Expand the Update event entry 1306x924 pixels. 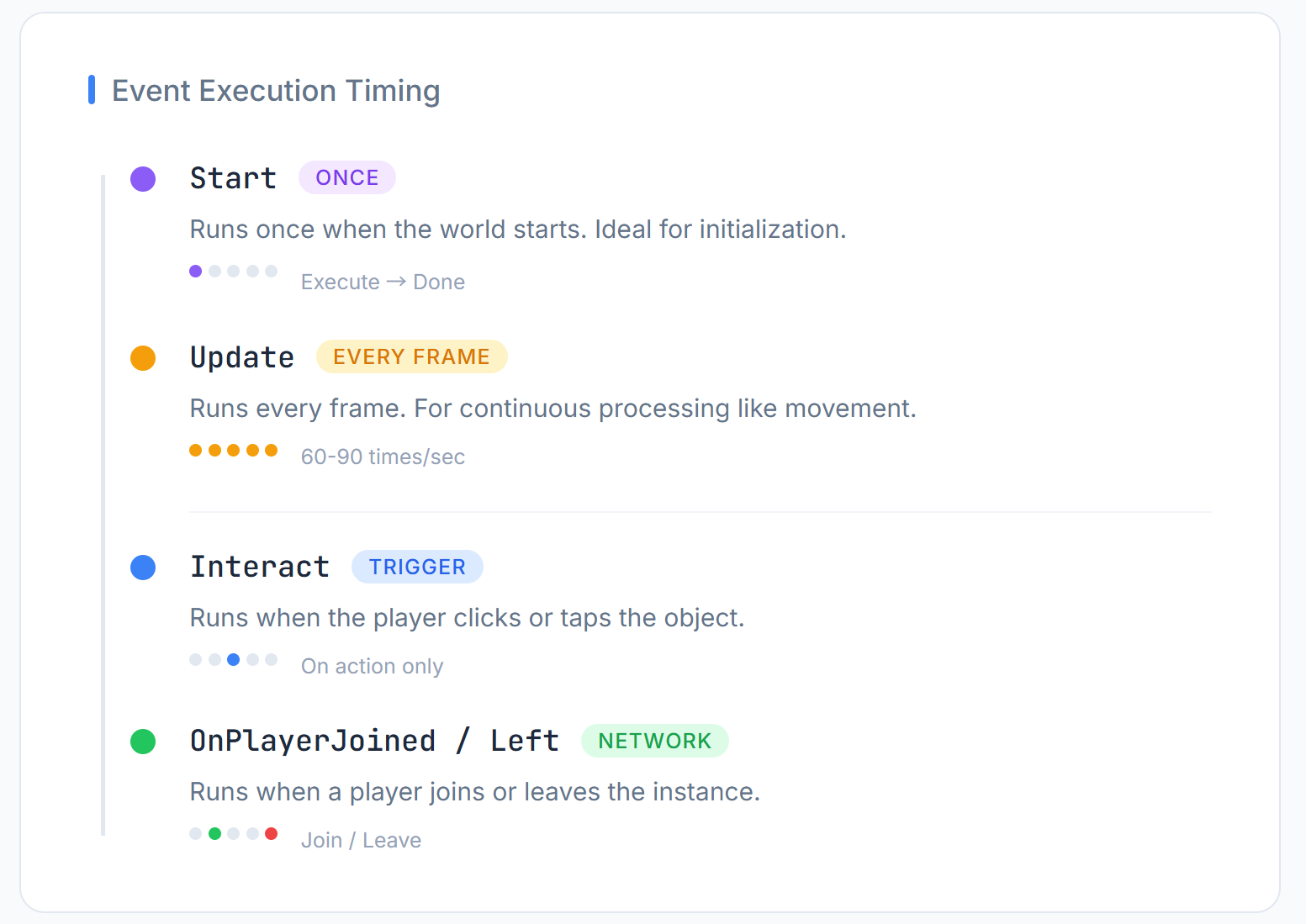(242, 356)
